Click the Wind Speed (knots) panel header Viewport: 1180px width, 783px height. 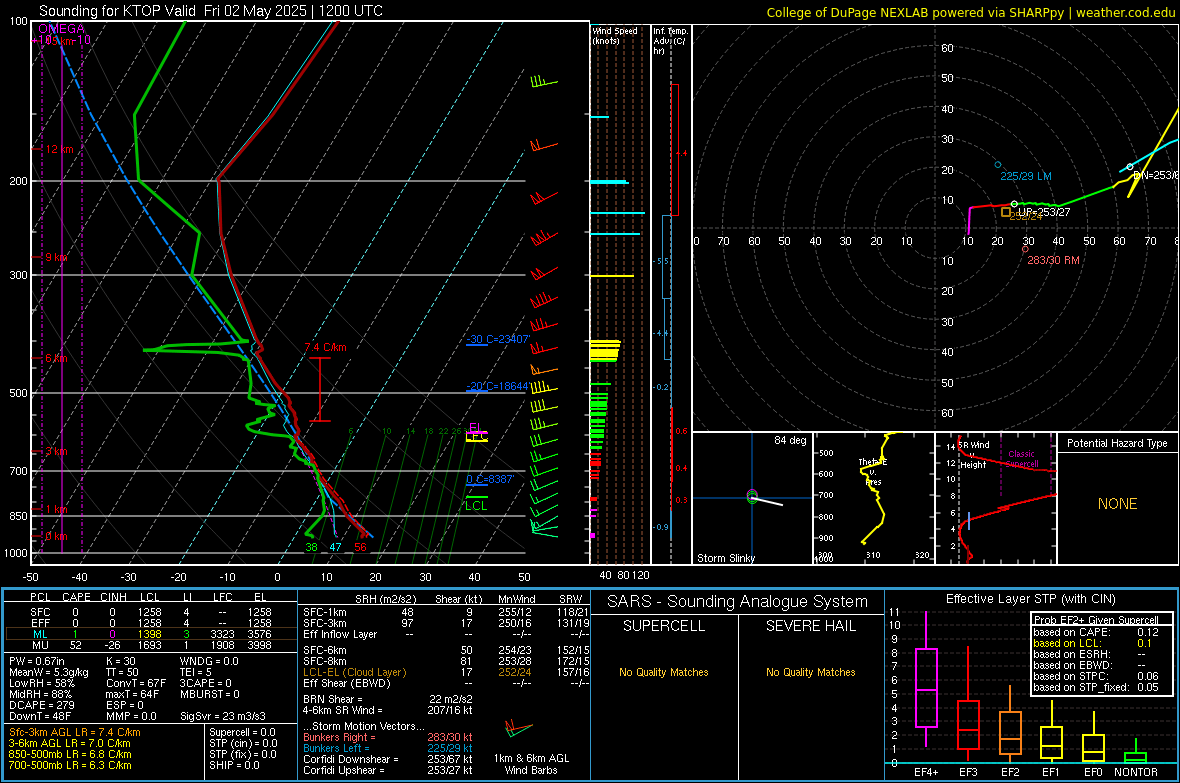(x=615, y=35)
